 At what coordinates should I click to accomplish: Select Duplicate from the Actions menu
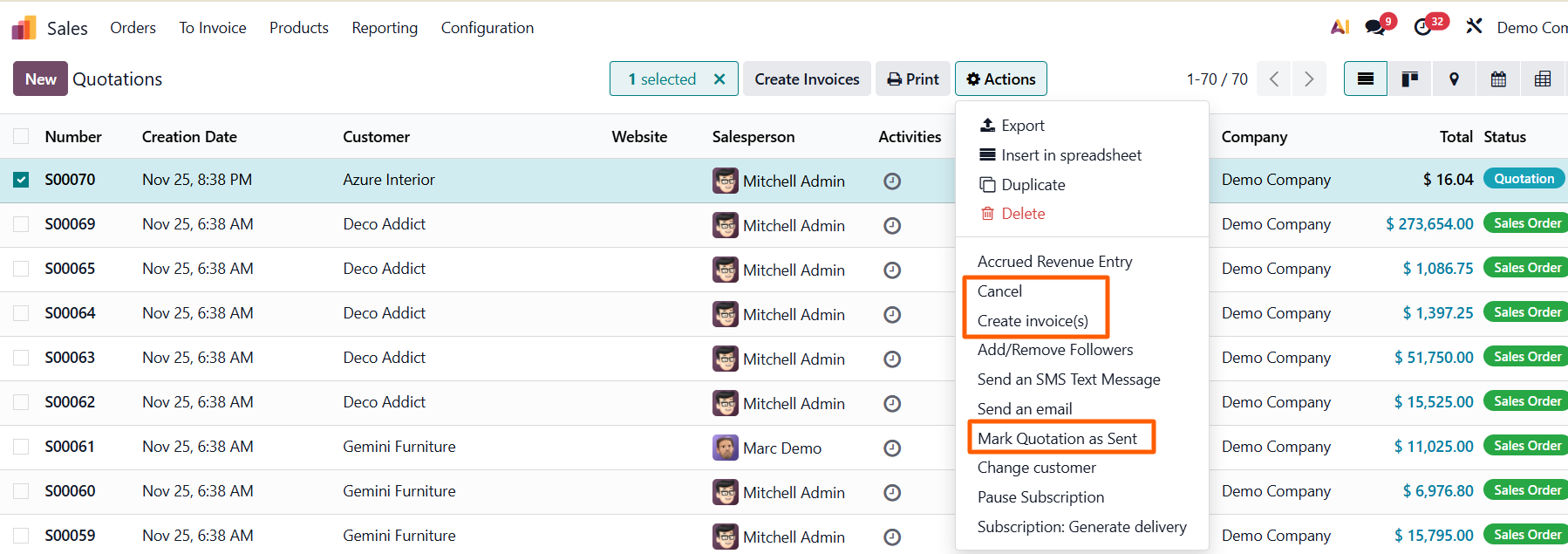coord(1033,185)
